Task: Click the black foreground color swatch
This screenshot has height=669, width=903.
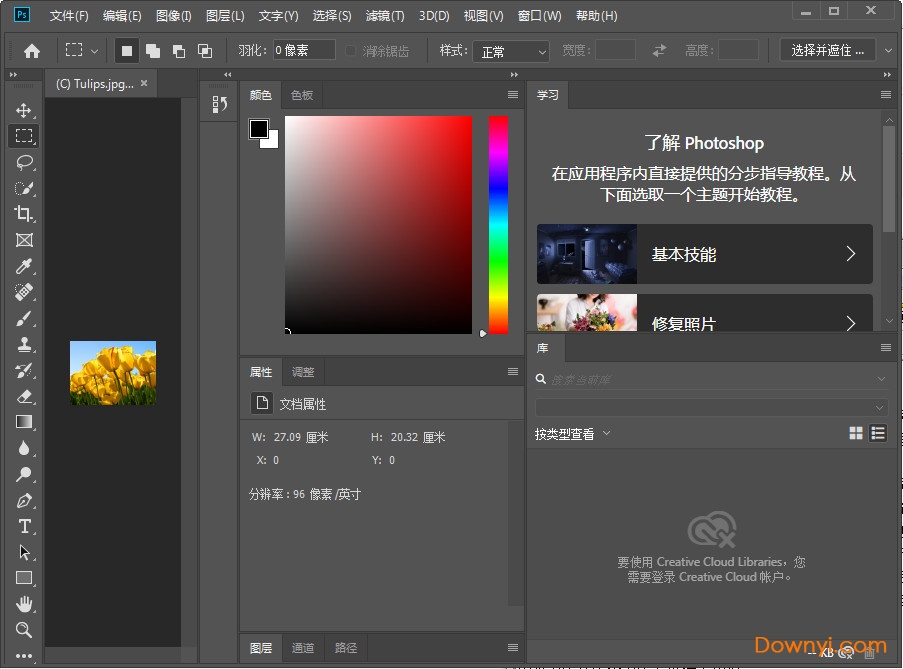Action: [259, 129]
